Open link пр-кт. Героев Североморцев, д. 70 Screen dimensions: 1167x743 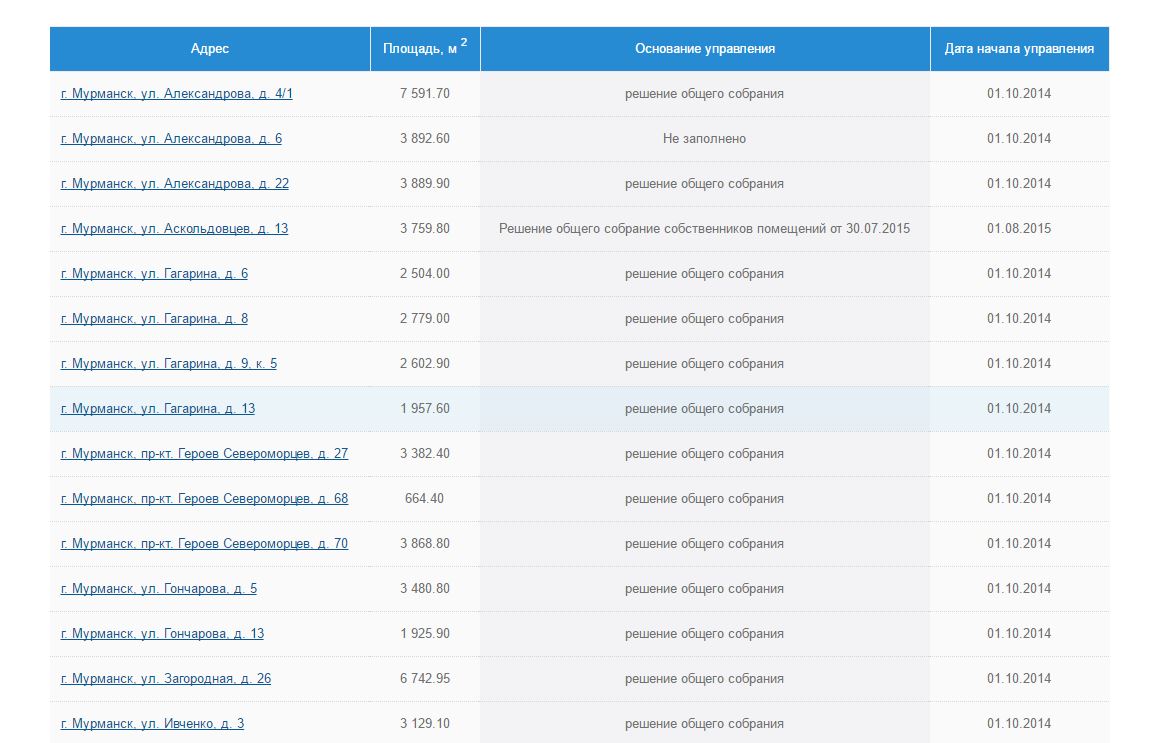205,543
